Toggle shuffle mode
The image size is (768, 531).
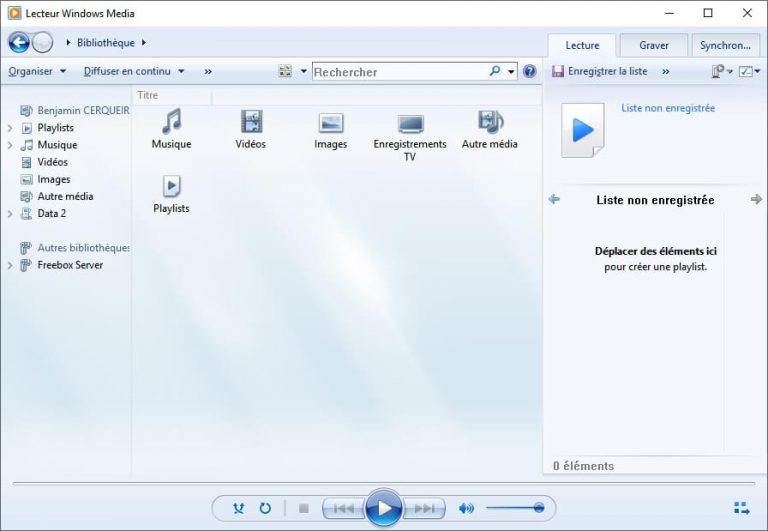pyautogui.click(x=239, y=508)
